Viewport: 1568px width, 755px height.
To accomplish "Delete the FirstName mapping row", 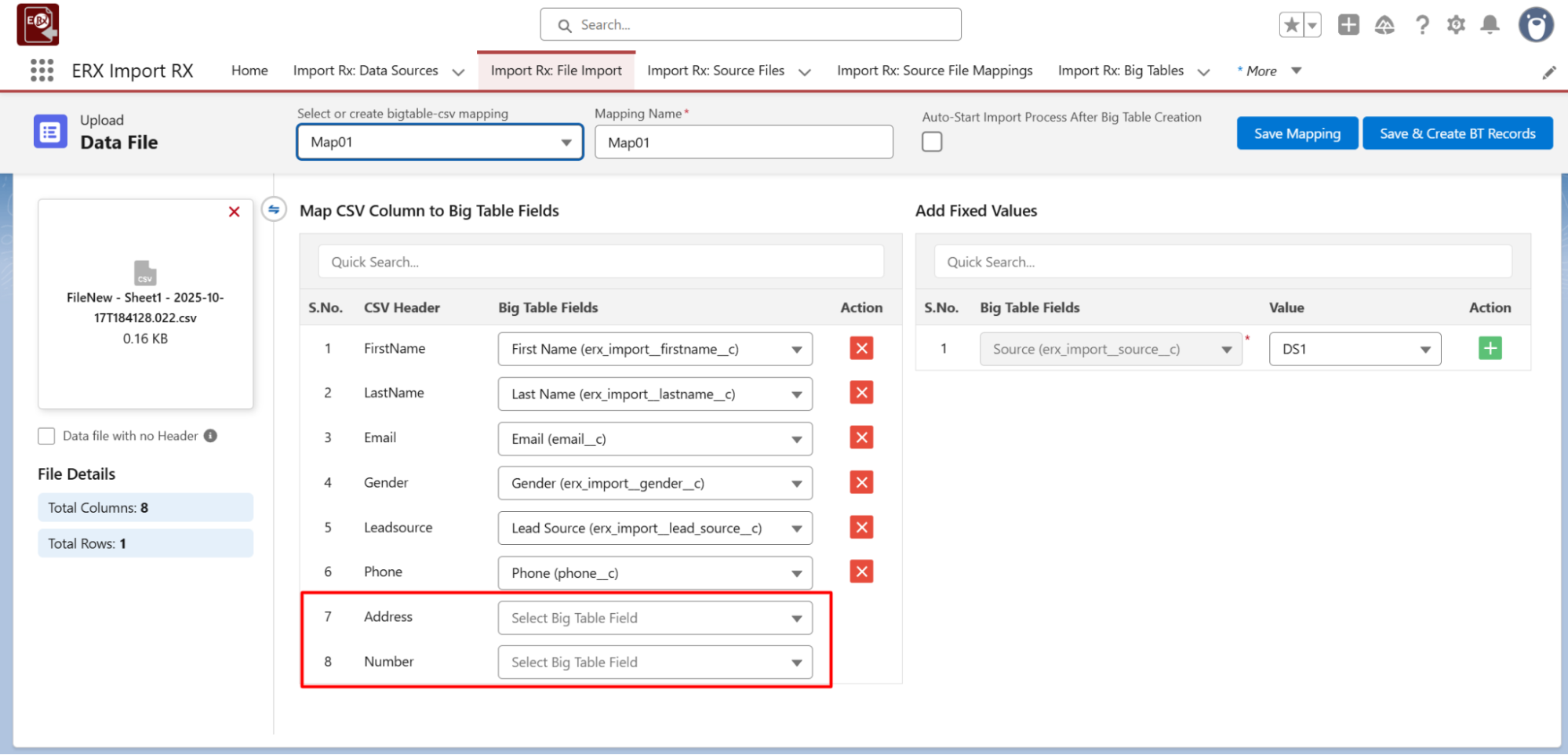I will [x=861, y=349].
